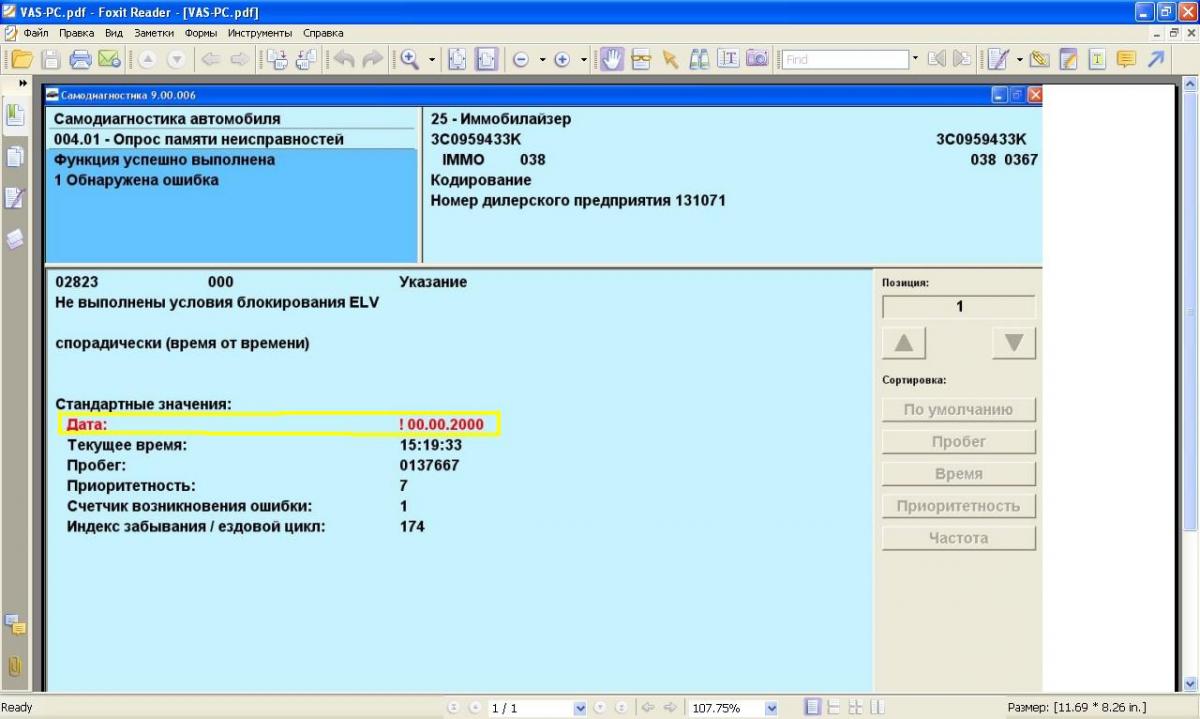Click the zoom-in magnifier tool
The image size is (1200, 719).
click(410, 59)
